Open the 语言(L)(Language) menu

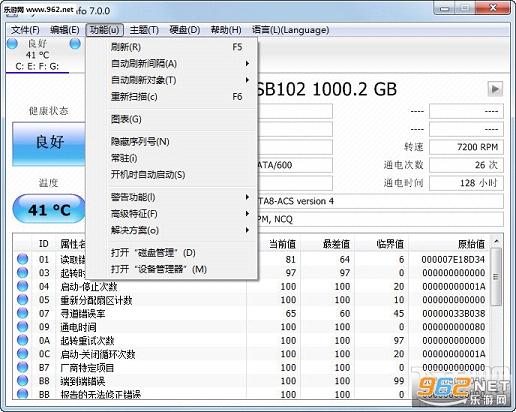click(x=290, y=30)
